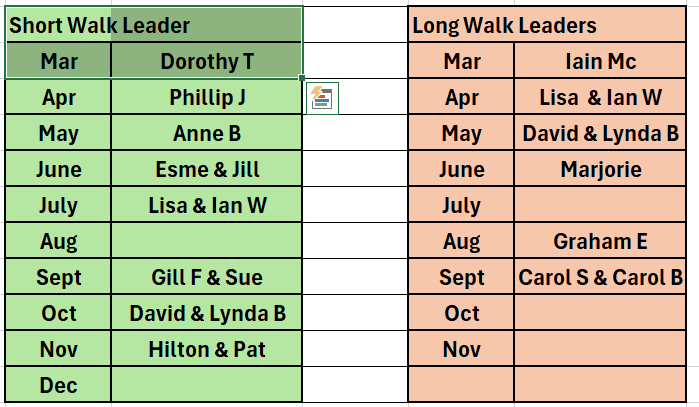This screenshot has width=699, height=407.
Task: Select the Marjorie cell
Action: click(x=601, y=170)
